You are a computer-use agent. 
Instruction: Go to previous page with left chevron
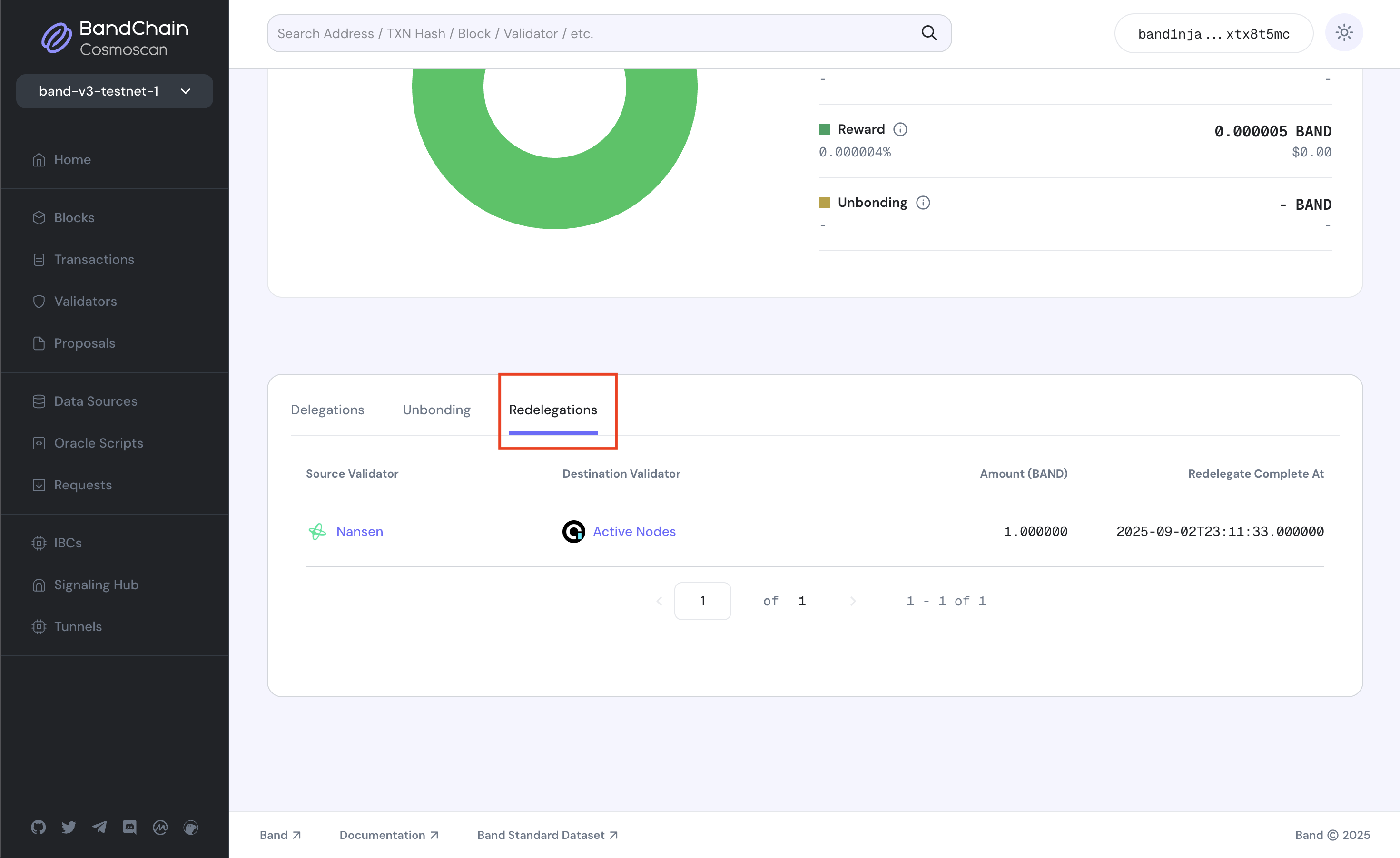coord(659,601)
